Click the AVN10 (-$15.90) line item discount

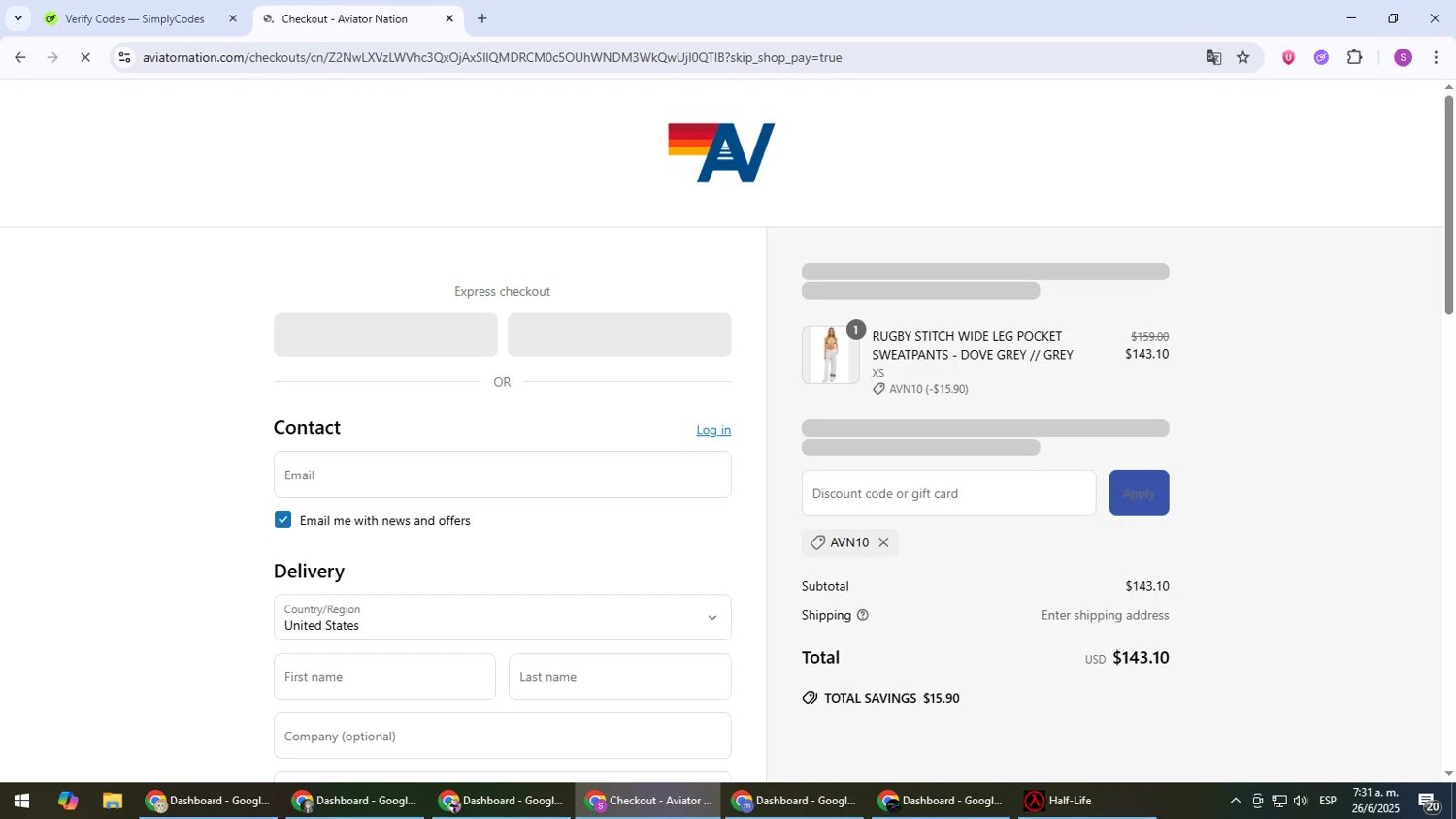pyautogui.click(x=920, y=389)
